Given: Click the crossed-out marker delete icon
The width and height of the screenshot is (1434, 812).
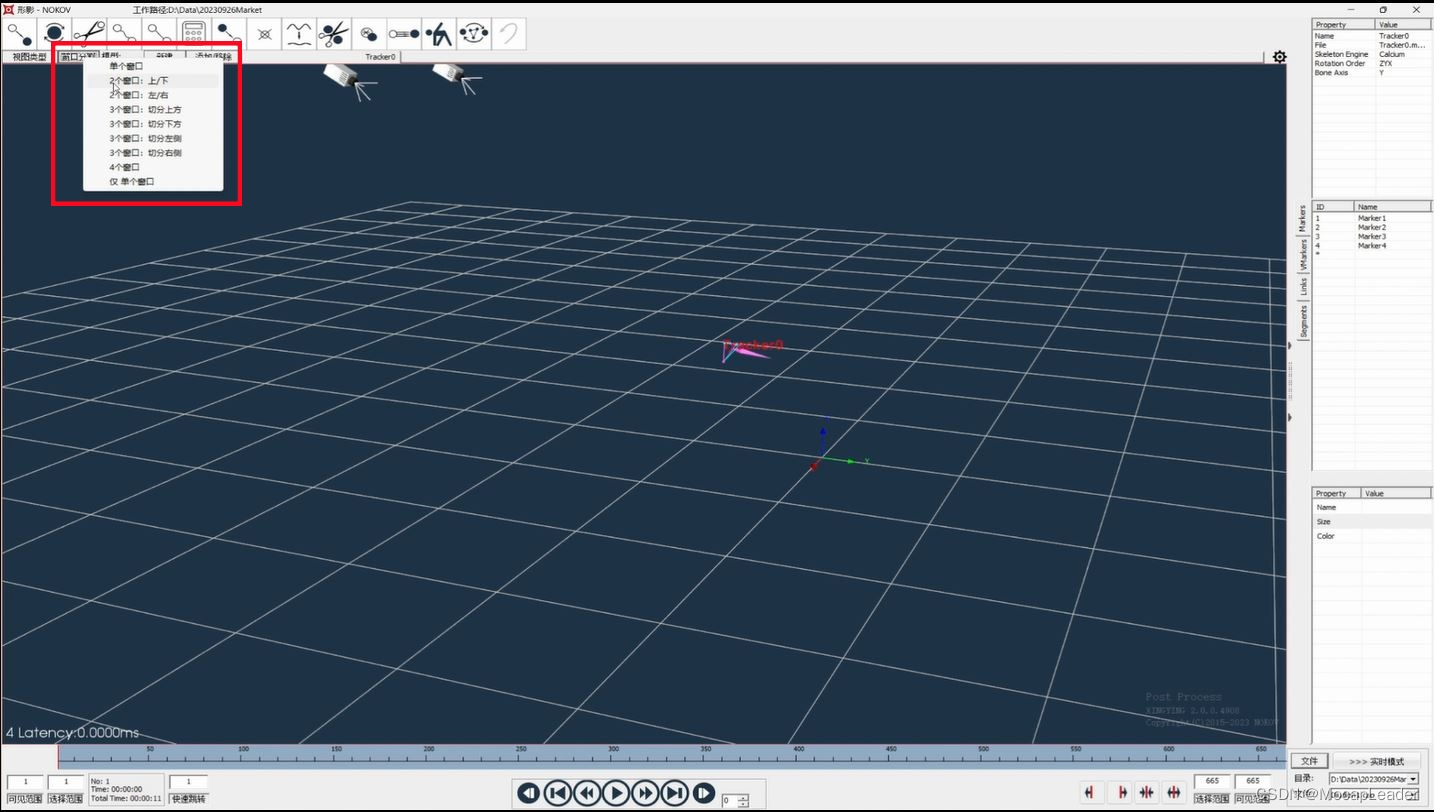Looking at the screenshot, I should [264, 33].
